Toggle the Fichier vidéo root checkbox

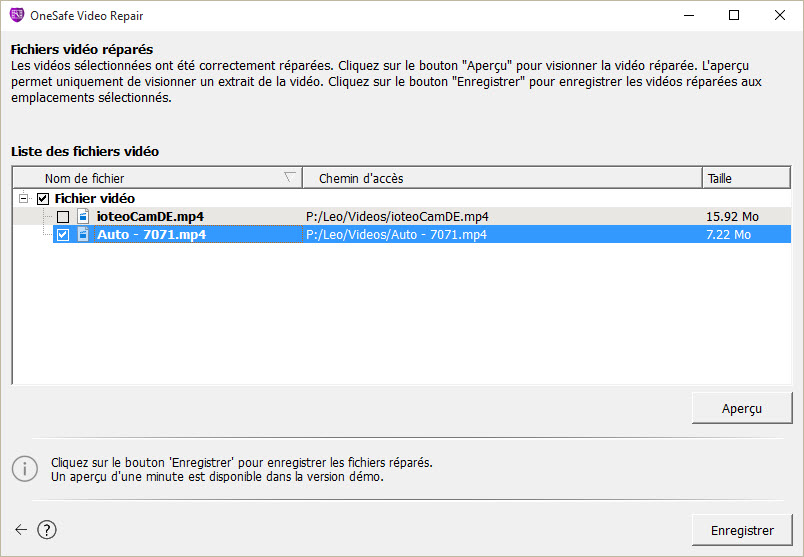coord(43,198)
